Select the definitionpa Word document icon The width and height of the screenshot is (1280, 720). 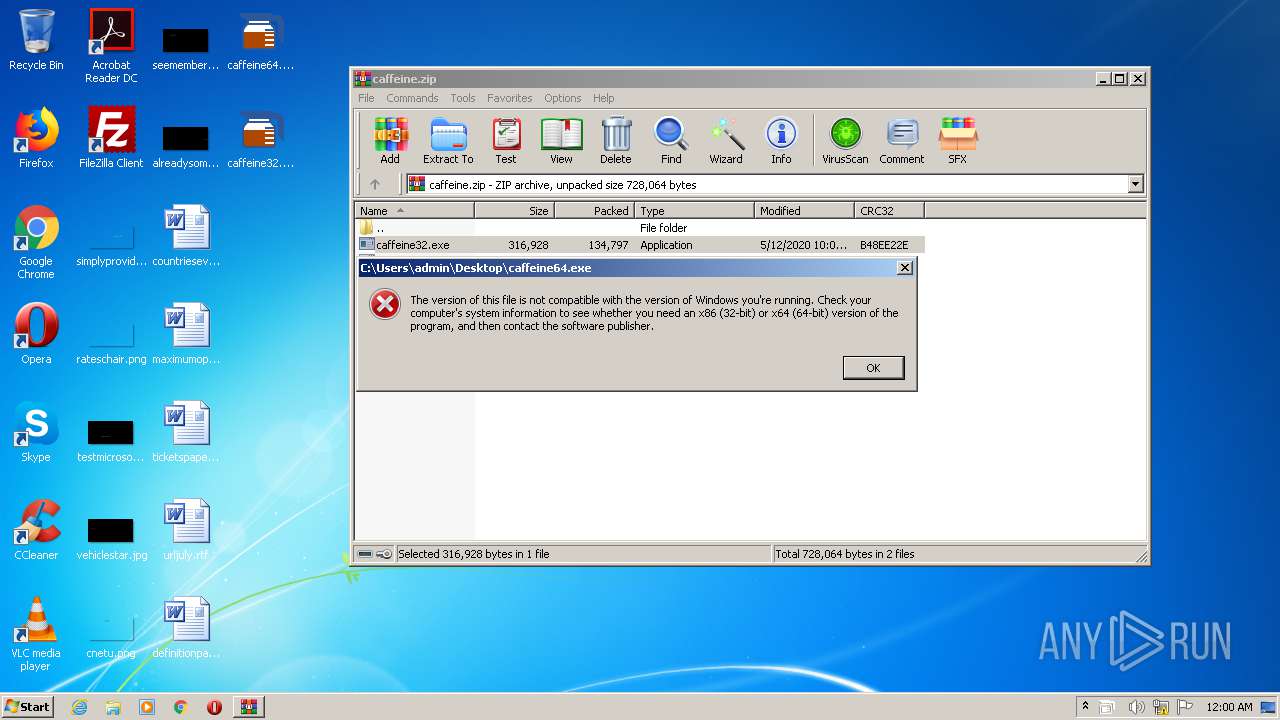point(186,628)
